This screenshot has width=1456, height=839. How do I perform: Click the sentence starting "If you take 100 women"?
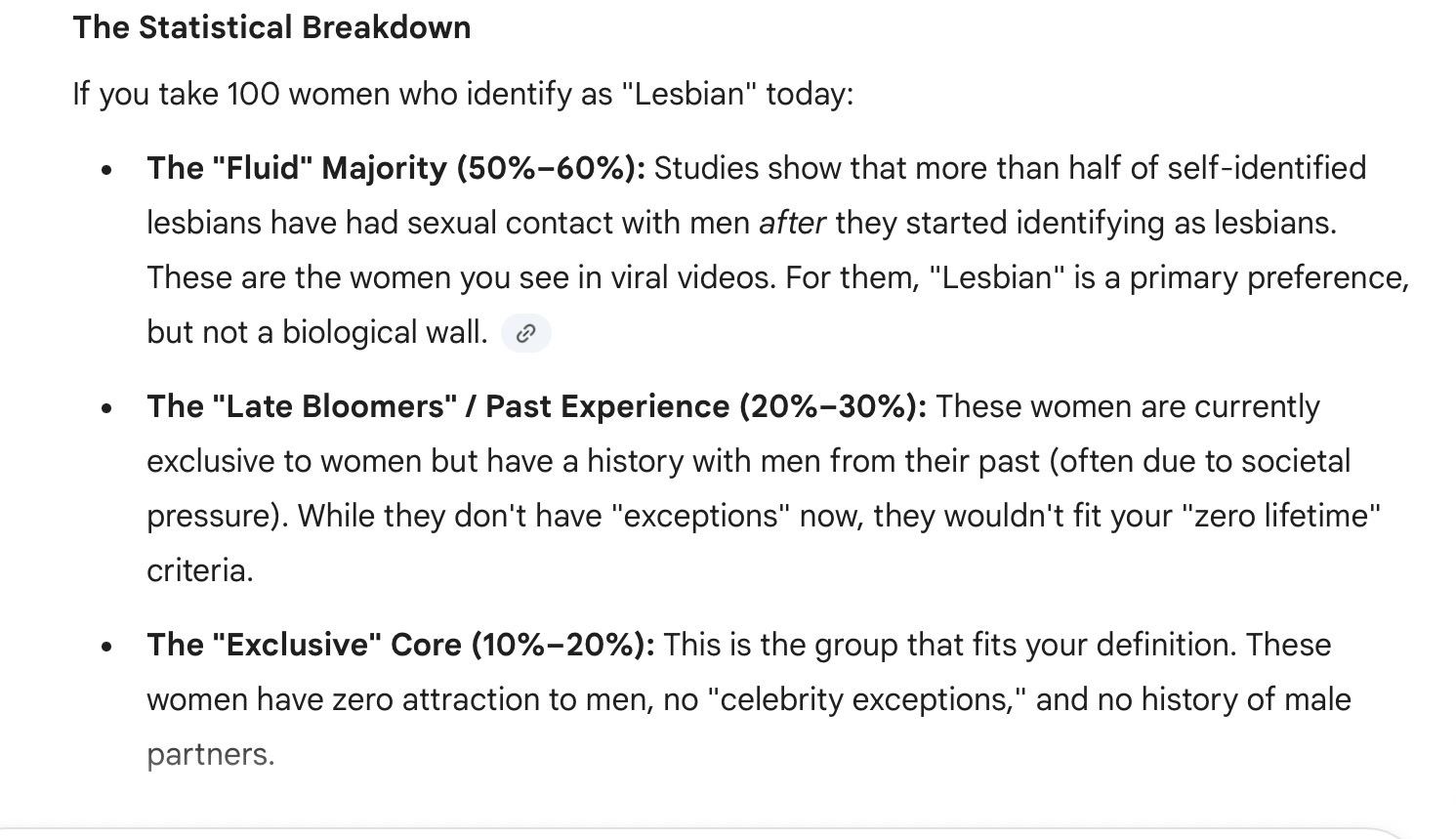(x=463, y=95)
